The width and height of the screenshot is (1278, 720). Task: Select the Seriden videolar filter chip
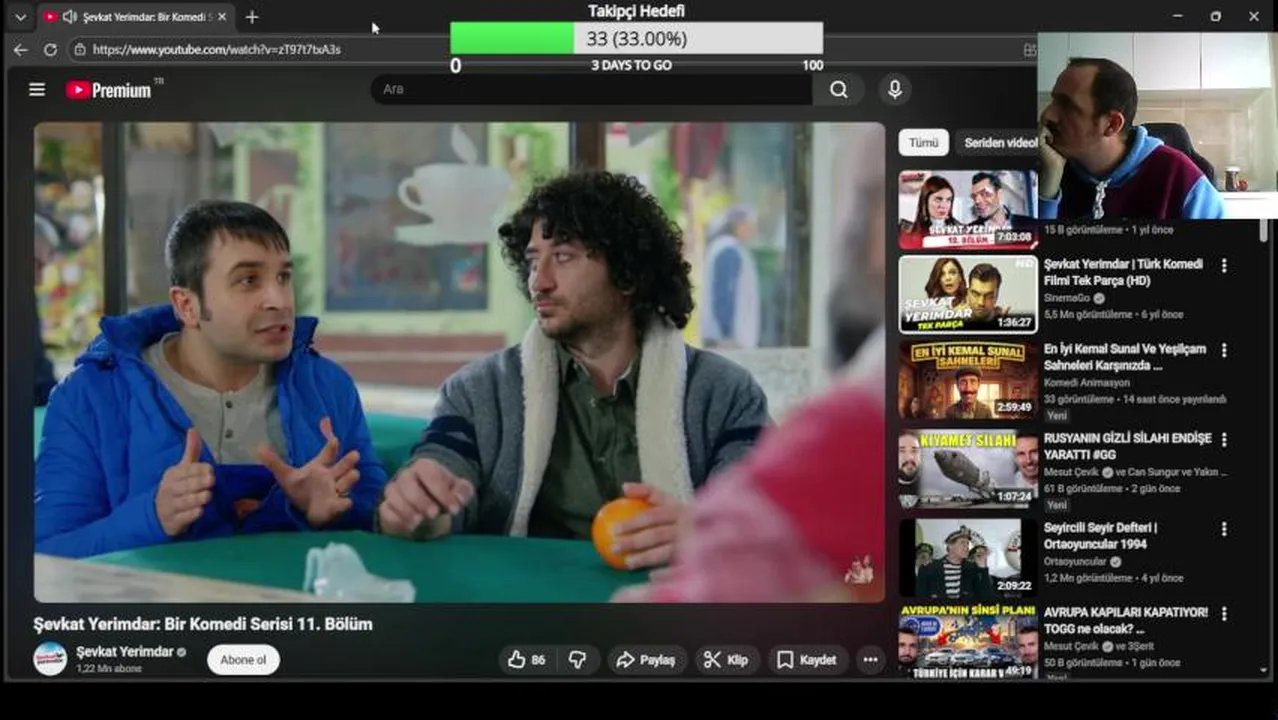click(x=998, y=143)
